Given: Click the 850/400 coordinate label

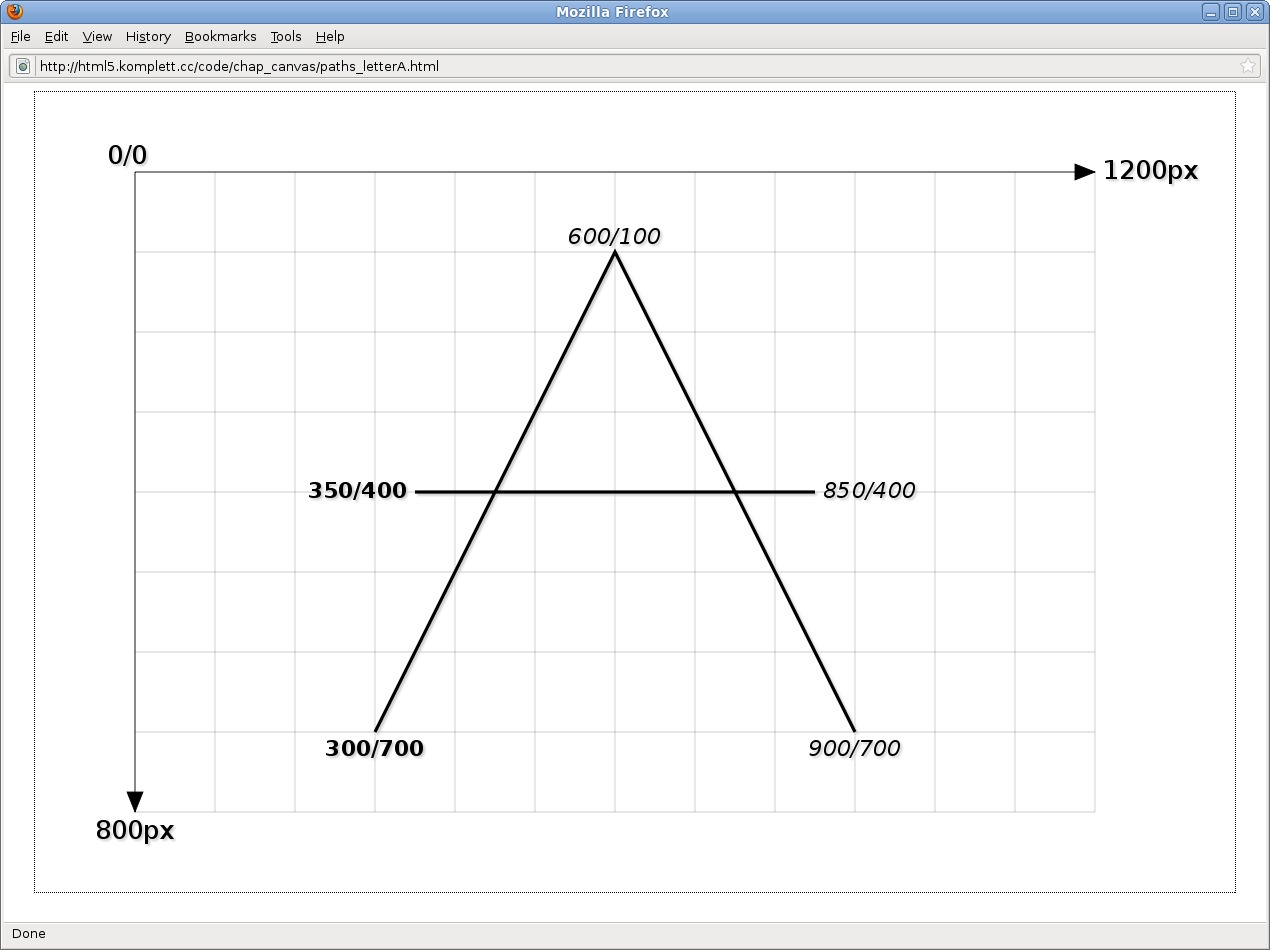Looking at the screenshot, I should (x=869, y=491).
